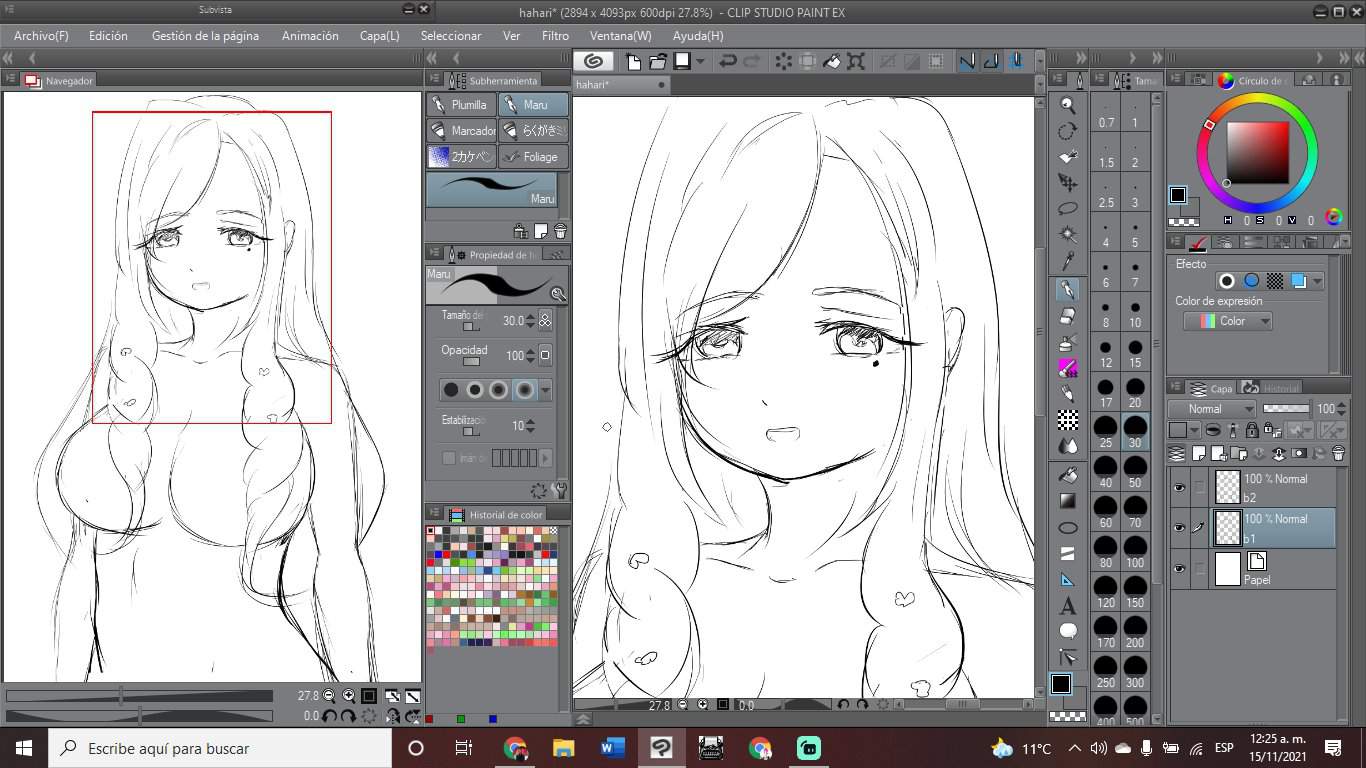Open Edición menu
Image resolution: width=1366 pixels, height=768 pixels.
(108, 35)
